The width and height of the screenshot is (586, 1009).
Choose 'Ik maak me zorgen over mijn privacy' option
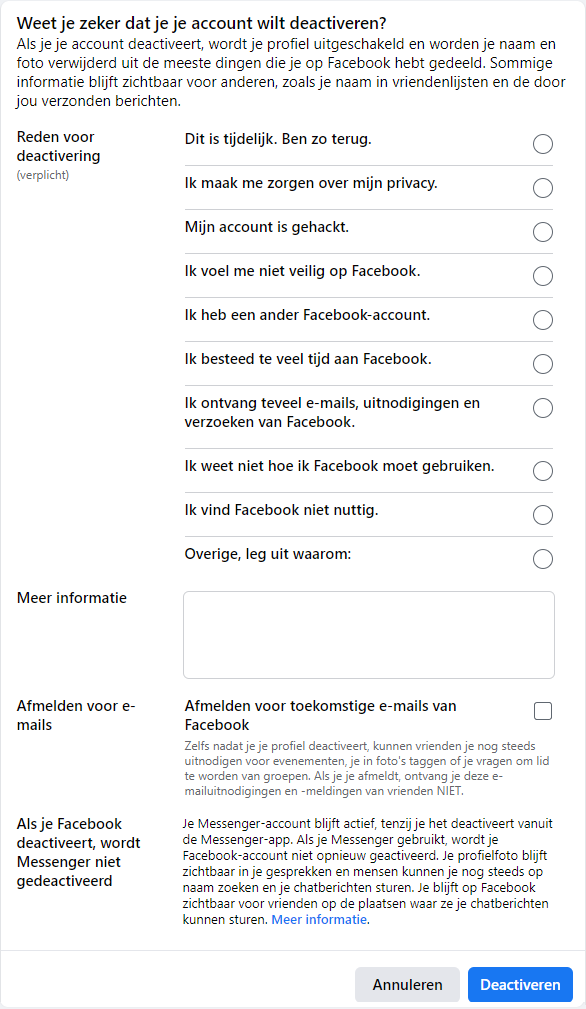(x=543, y=188)
